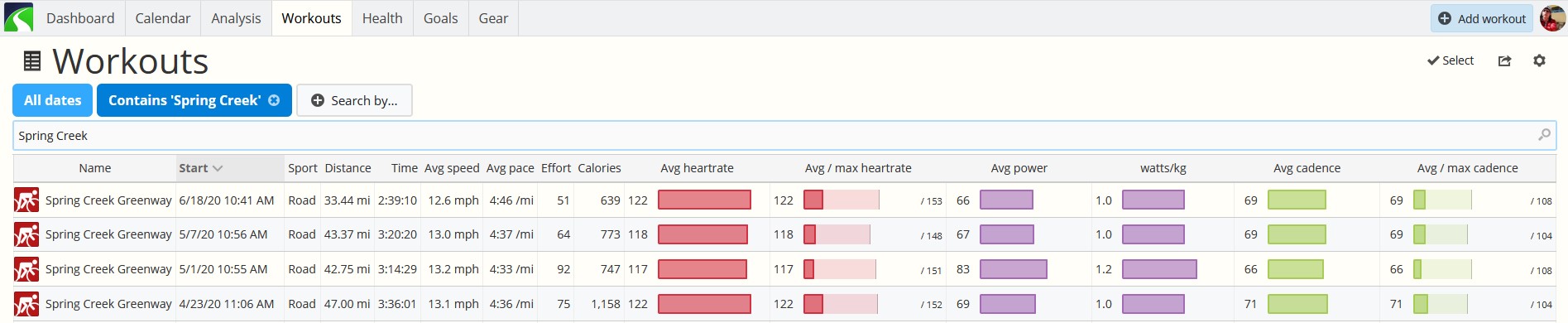
Task: Open cycling icon for 4/23/20 workout
Action: click(x=26, y=304)
